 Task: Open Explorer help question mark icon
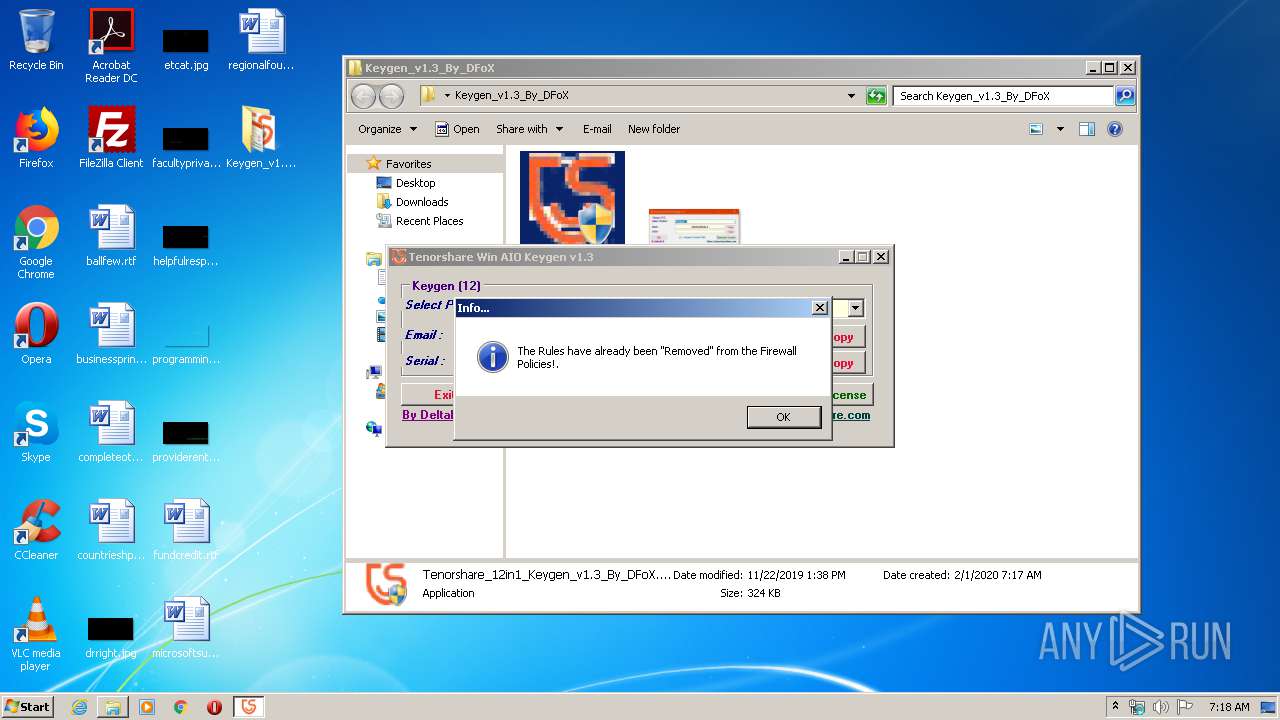pos(1115,129)
